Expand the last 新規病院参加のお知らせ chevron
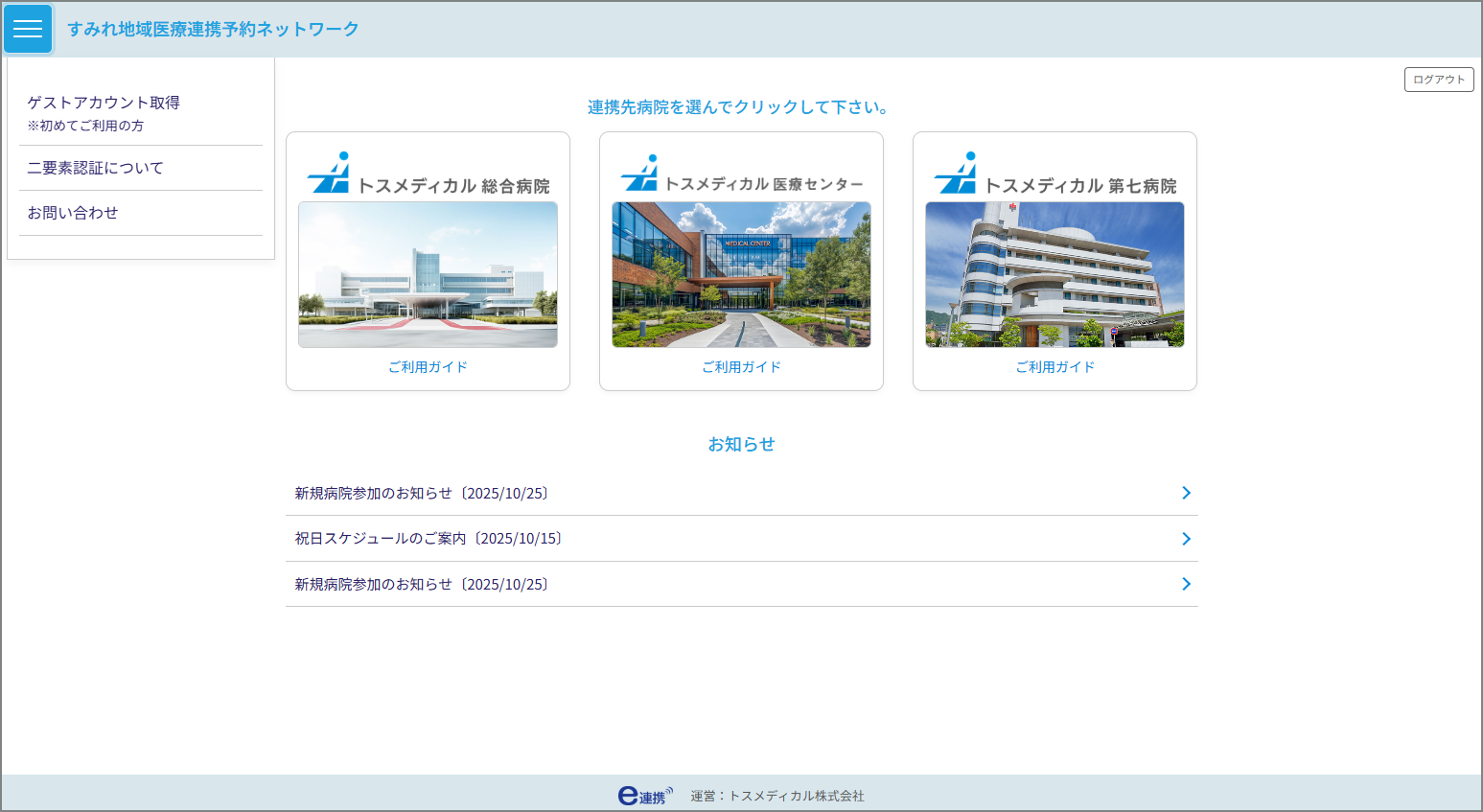The width and height of the screenshot is (1483, 812). [1186, 584]
